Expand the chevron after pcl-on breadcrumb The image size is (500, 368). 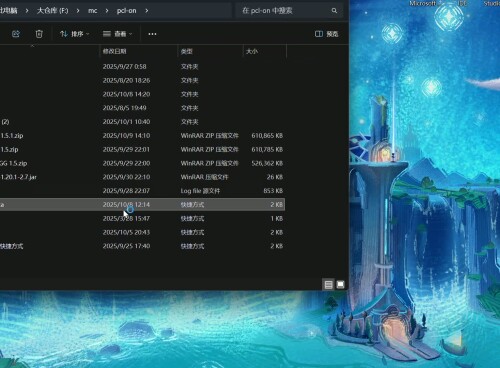click(x=147, y=11)
